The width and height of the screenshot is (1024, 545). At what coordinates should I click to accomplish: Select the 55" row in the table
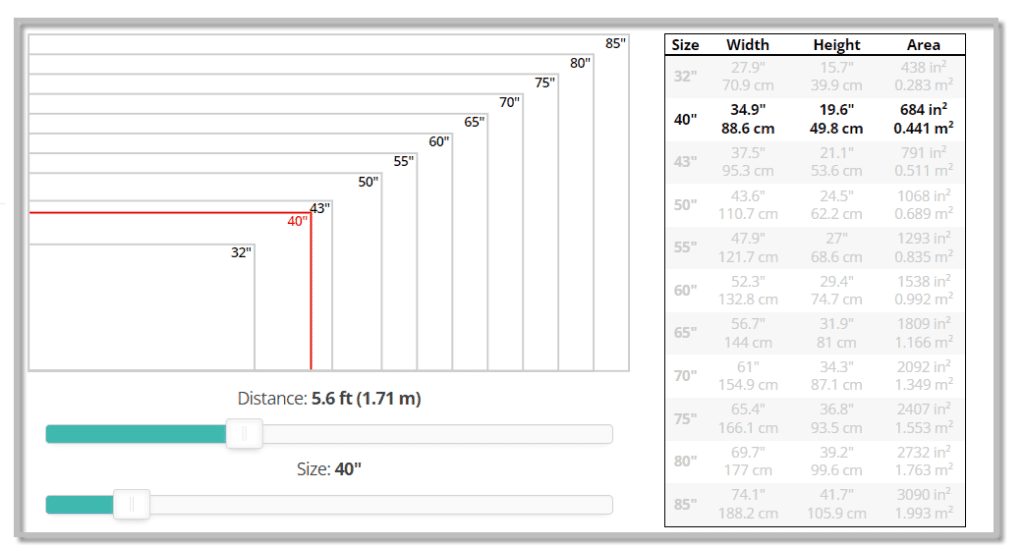(814, 248)
